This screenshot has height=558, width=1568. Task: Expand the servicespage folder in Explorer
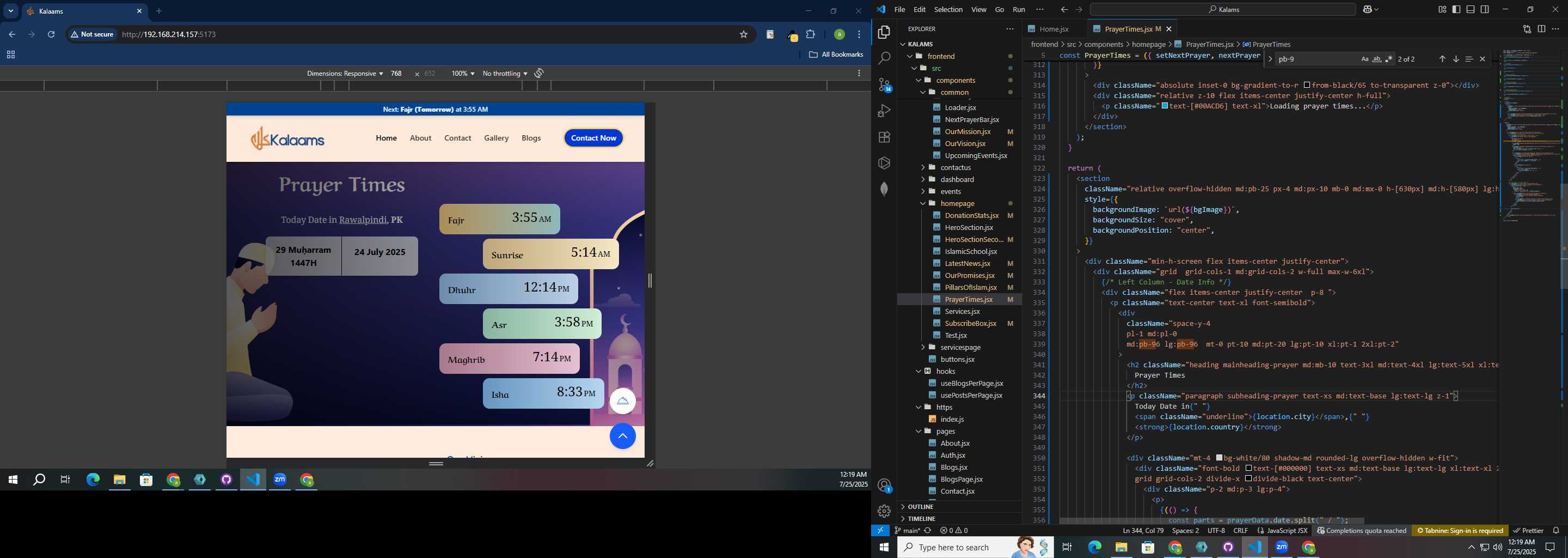point(960,347)
